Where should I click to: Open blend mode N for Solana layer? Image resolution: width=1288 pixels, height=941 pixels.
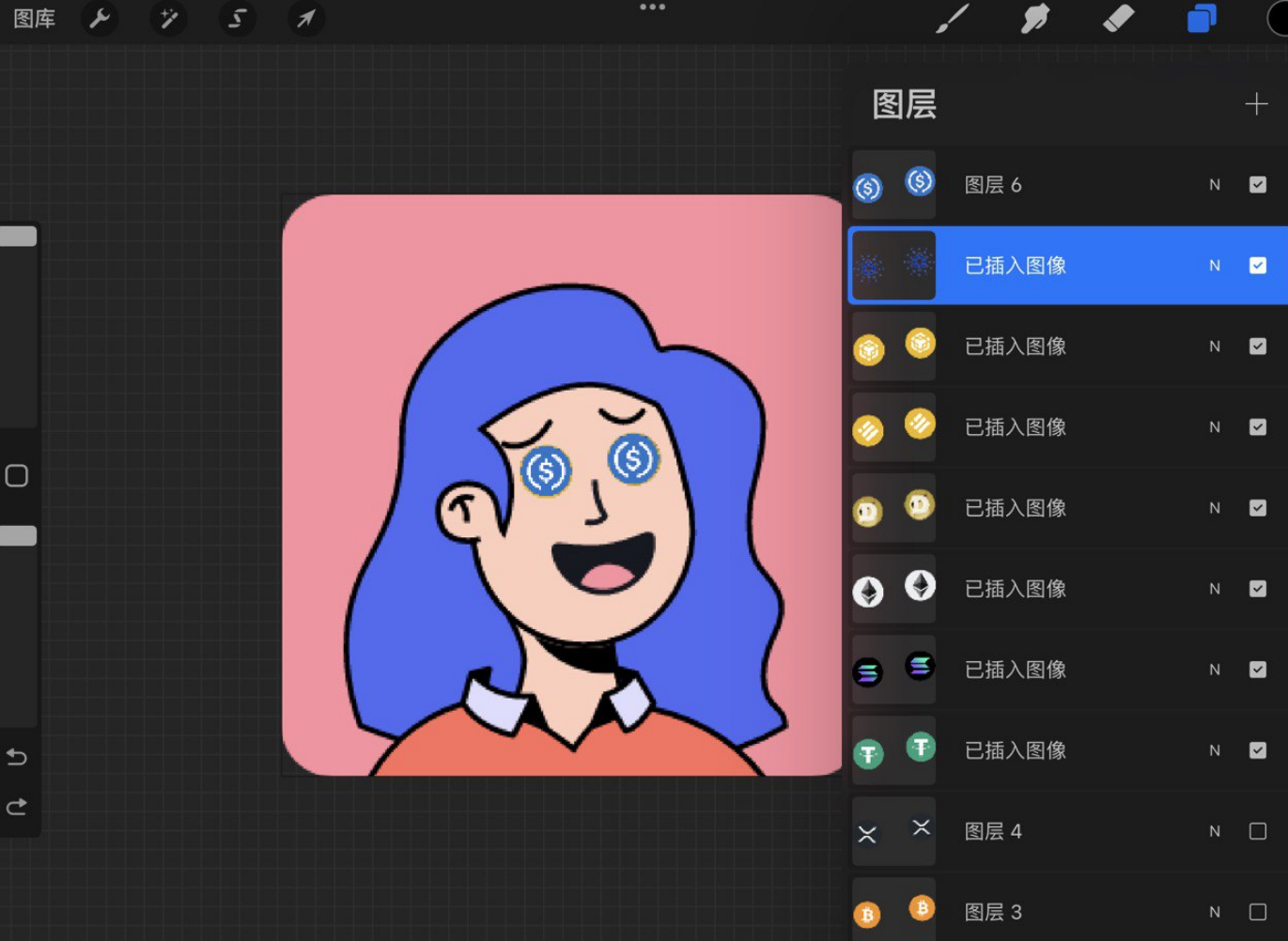1215,670
